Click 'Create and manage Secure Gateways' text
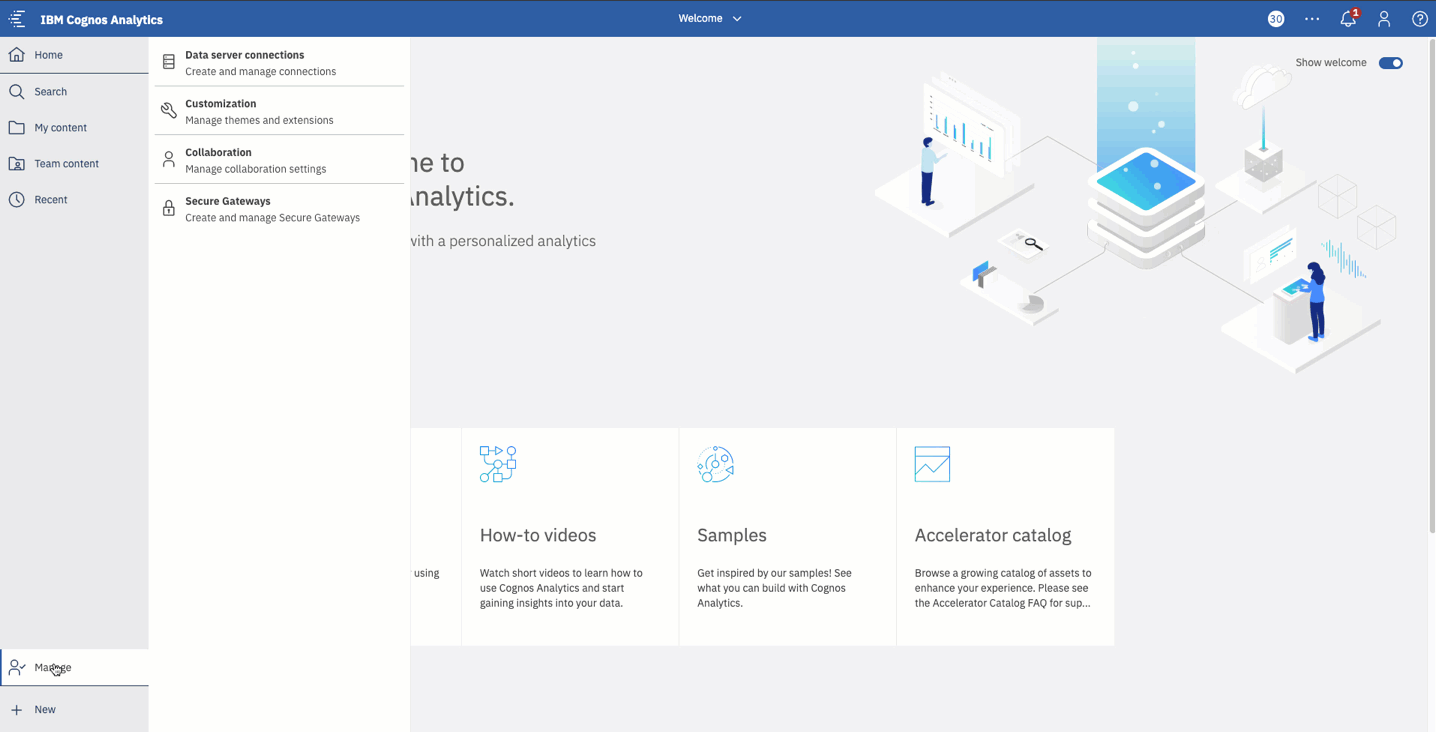Viewport: 1436px width, 732px height. (x=272, y=217)
